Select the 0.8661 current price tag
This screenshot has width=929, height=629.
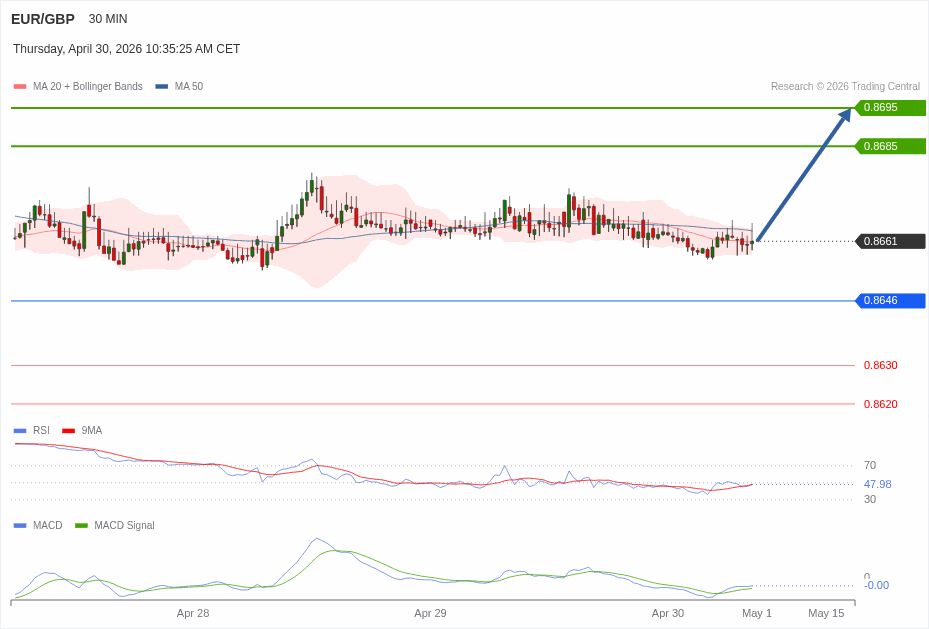(x=889, y=241)
